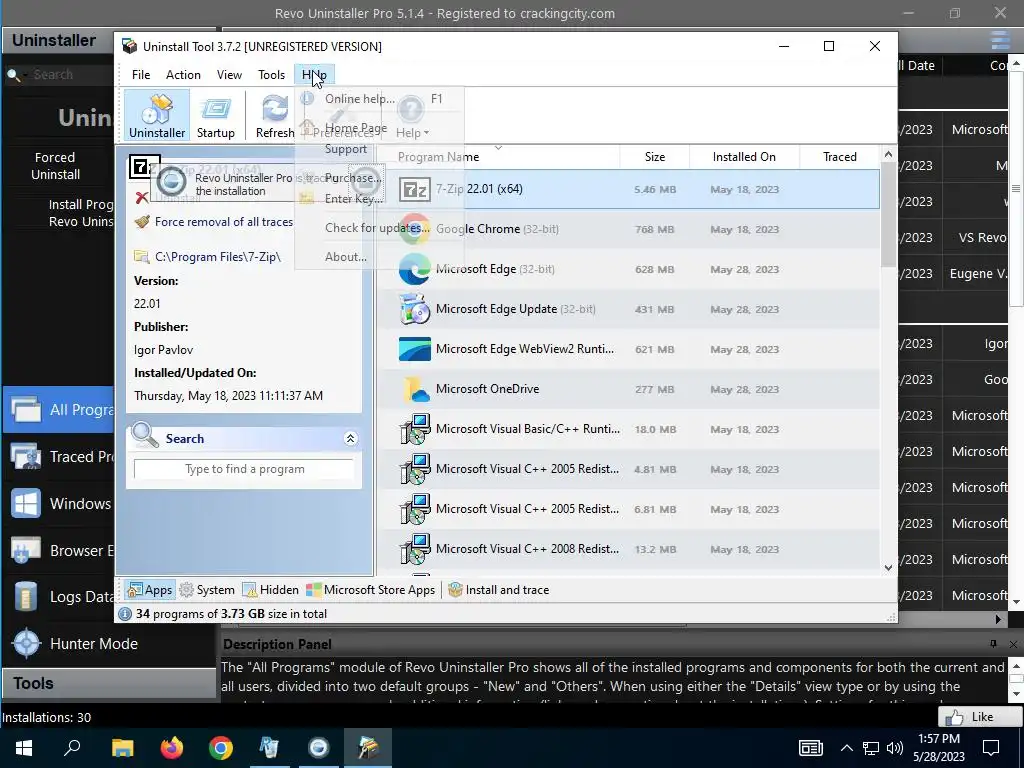The height and width of the screenshot is (768, 1024).
Task: Open File Explorer from the taskbar
Action: pyautogui.click(x=122, y=748)
